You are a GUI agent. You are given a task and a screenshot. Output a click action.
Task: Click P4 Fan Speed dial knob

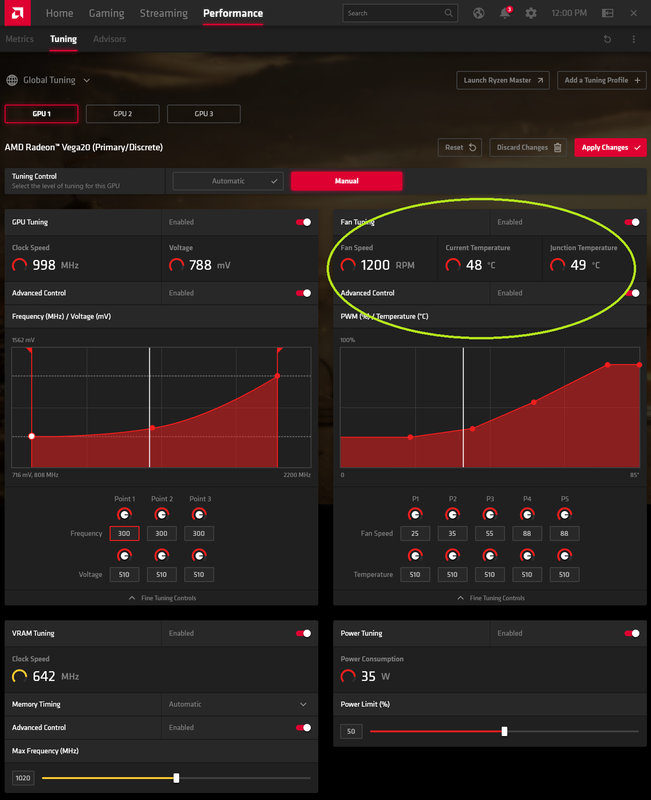tap(527, 514)
